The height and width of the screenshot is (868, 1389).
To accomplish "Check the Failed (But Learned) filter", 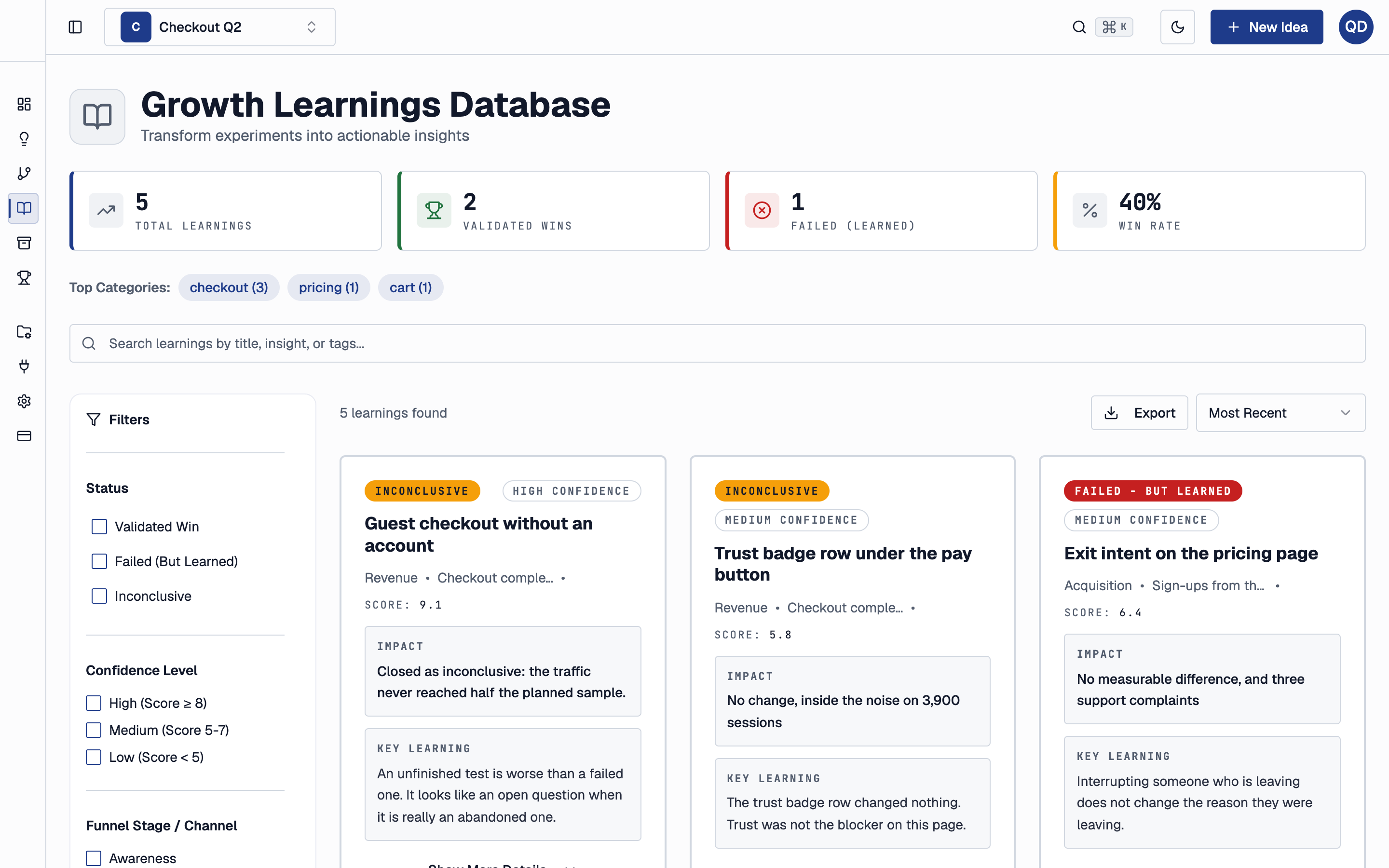I will [x=99, y=561].
